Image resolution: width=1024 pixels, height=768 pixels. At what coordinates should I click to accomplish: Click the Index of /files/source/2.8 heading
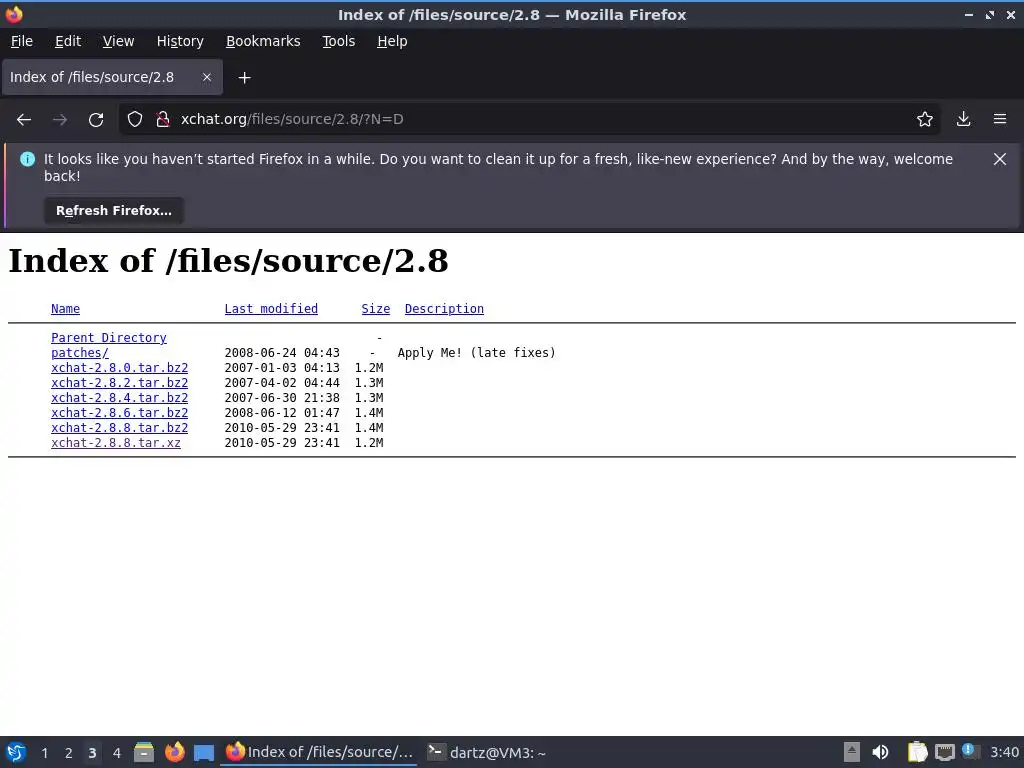[228, 261]
